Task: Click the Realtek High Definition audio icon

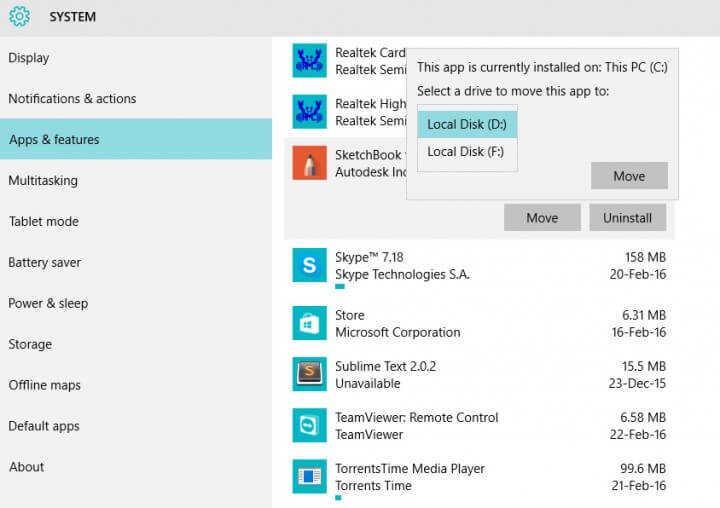Action: [309, 112]
